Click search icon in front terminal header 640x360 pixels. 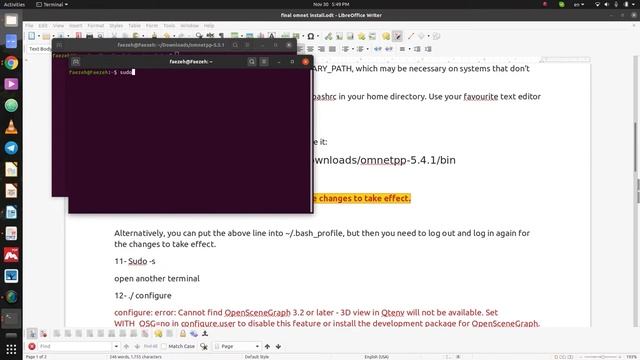point(252,62)
